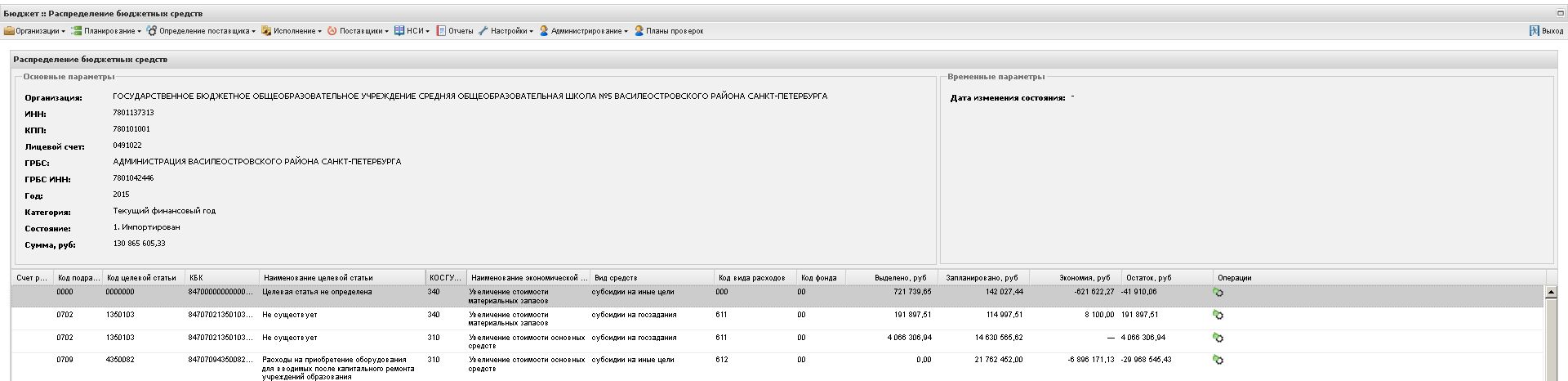Select subdivision code '0709'
The width and height of the screenshot is (1568, 381).
[x=65, y=360]
